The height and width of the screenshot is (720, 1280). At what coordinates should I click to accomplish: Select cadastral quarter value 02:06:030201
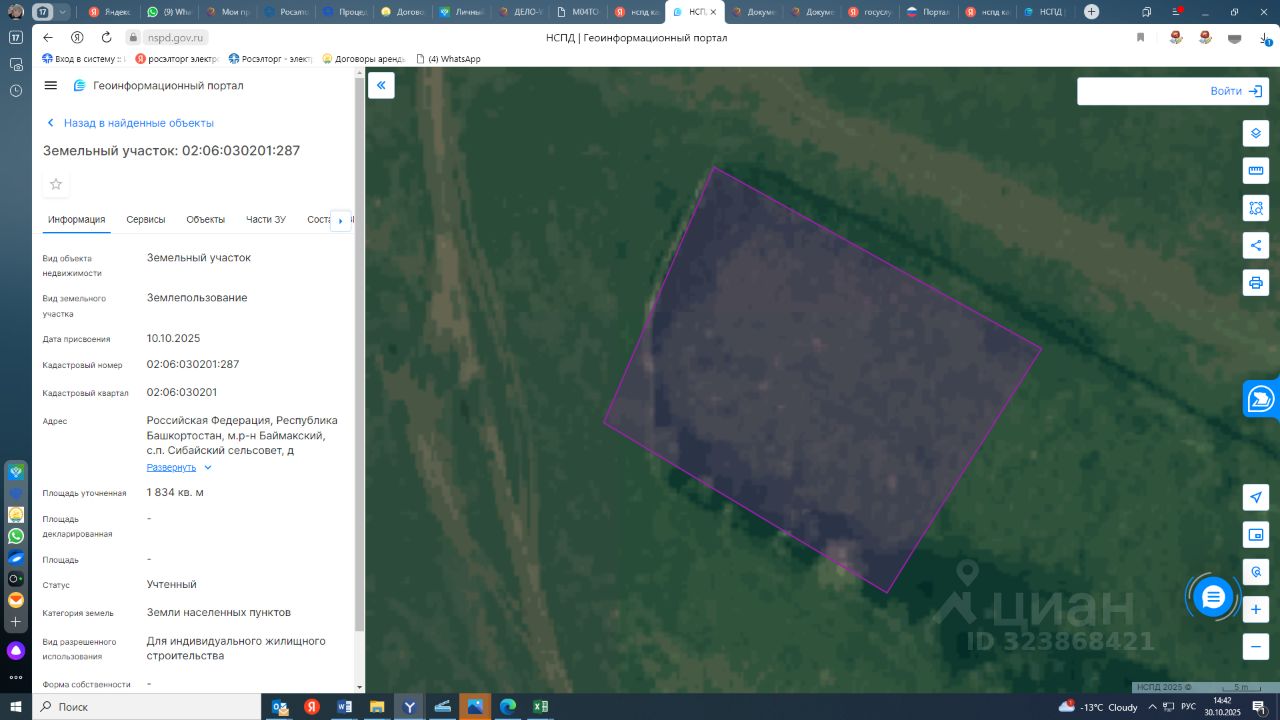(x=182, y=393)
